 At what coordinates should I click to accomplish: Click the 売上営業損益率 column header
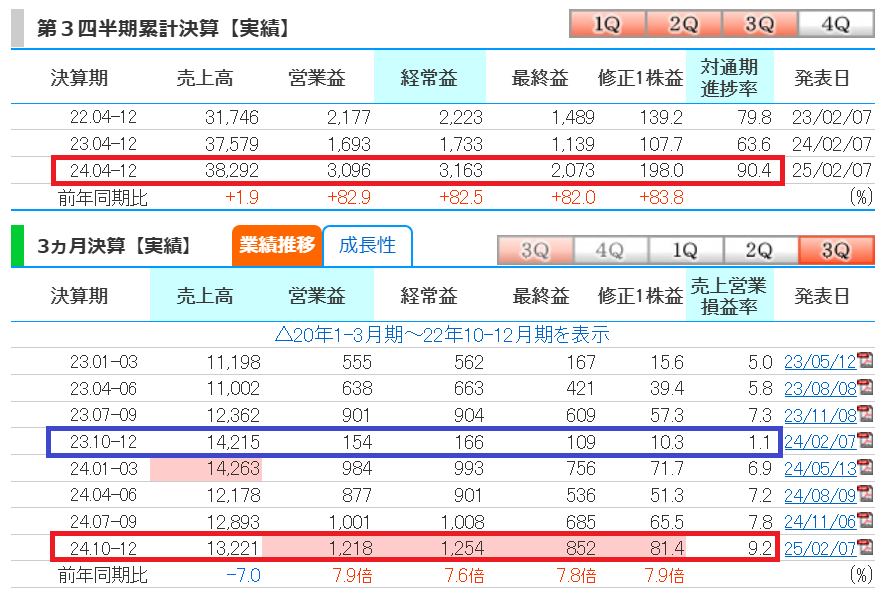[729, 295]
